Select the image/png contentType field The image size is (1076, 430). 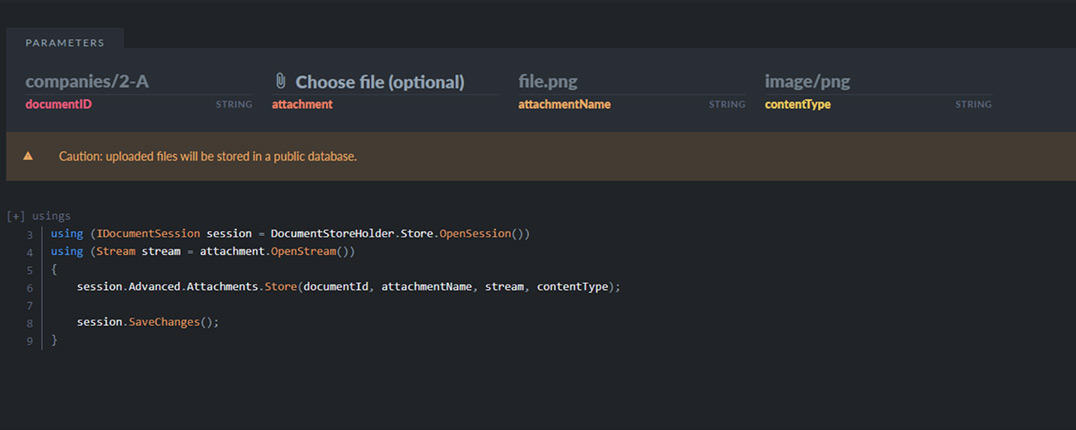coord(877,82)
